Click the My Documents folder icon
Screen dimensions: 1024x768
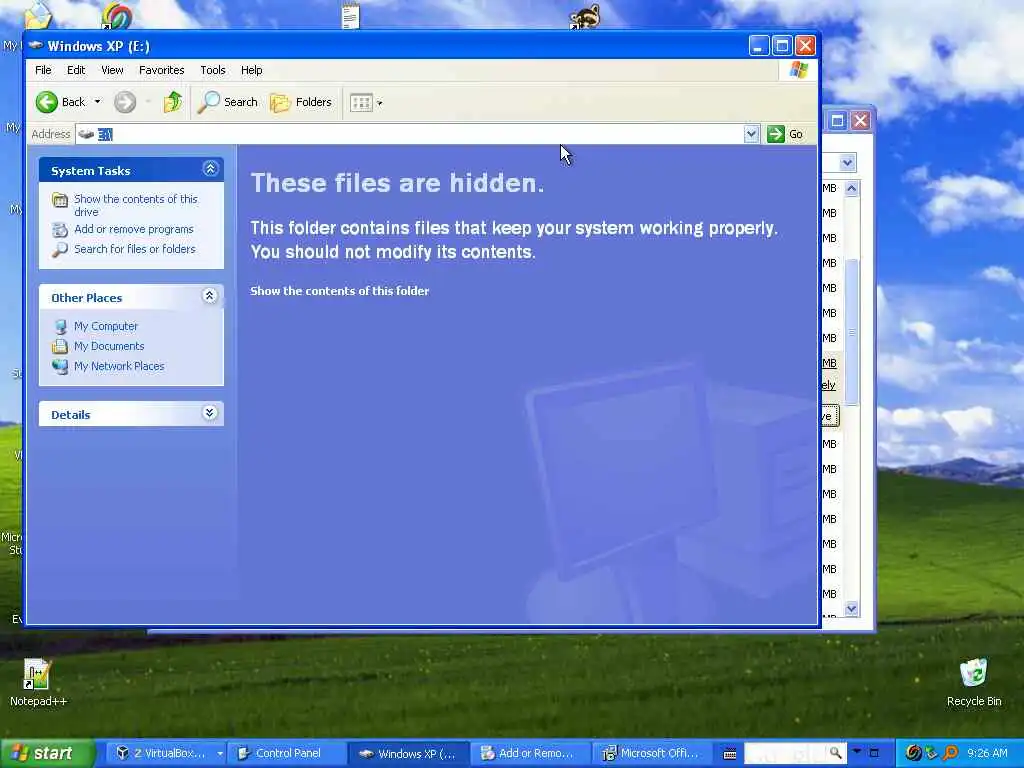[x=60, y=346]
